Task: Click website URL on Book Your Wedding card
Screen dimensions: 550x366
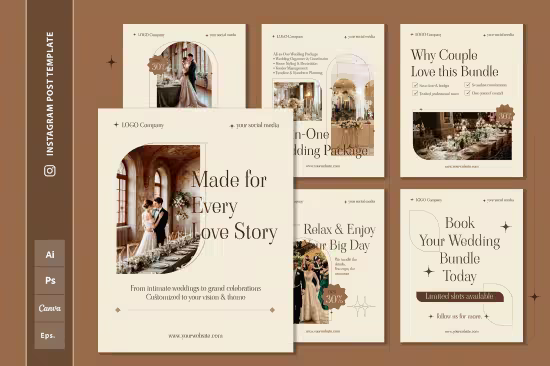Action: point(462,331)
